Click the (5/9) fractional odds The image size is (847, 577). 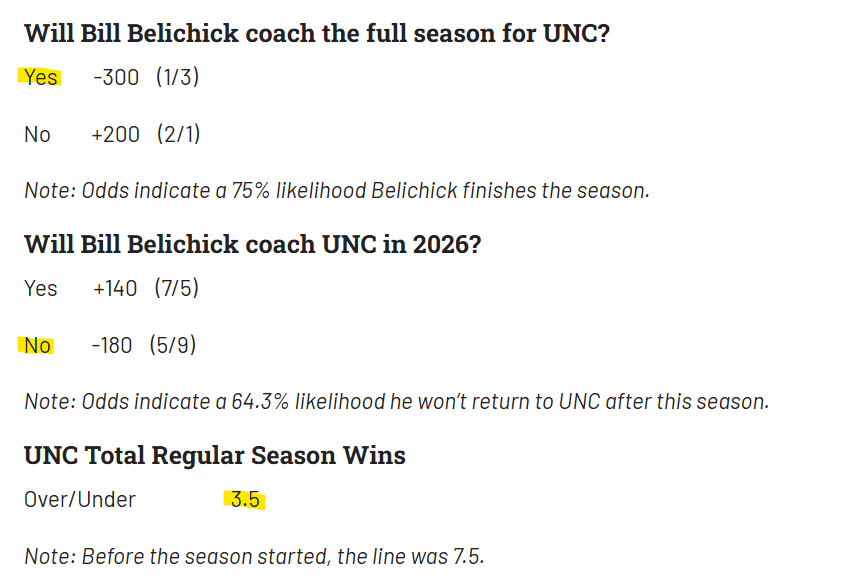tap(172, 346)
